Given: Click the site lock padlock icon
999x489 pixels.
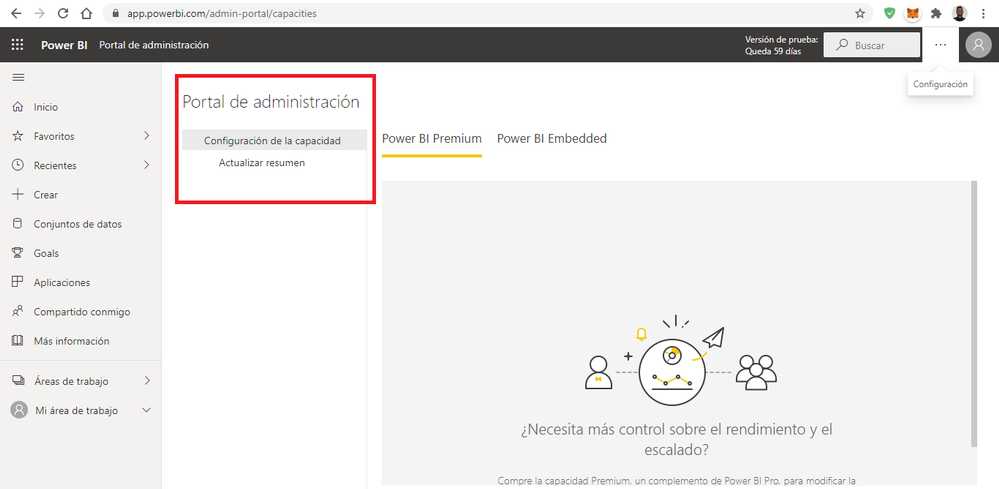Looking at the screenshot, I should click(115, 13).
